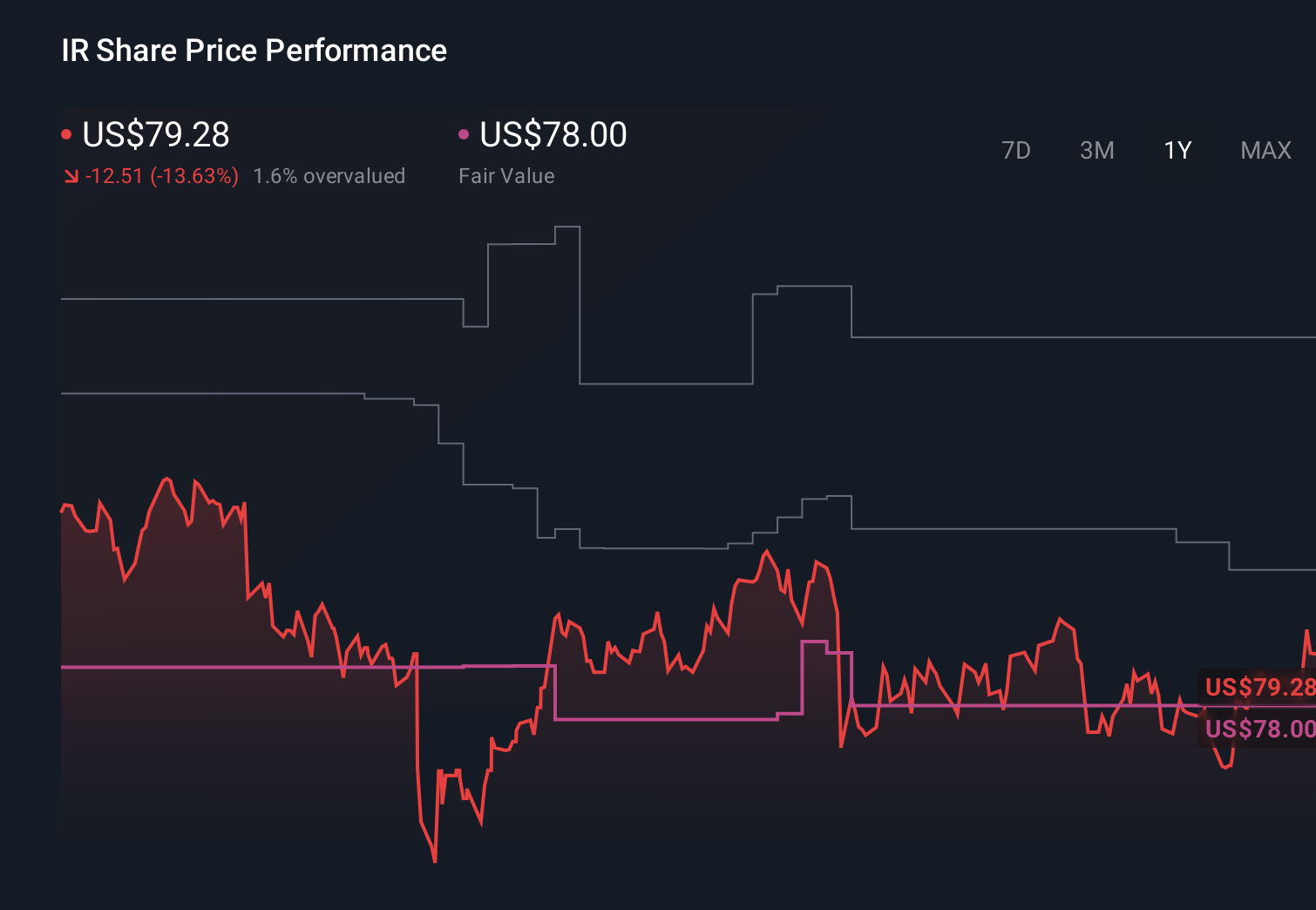1316x910 pixels.
Task: Toggle the share price series via its legend
Action: 155,135
